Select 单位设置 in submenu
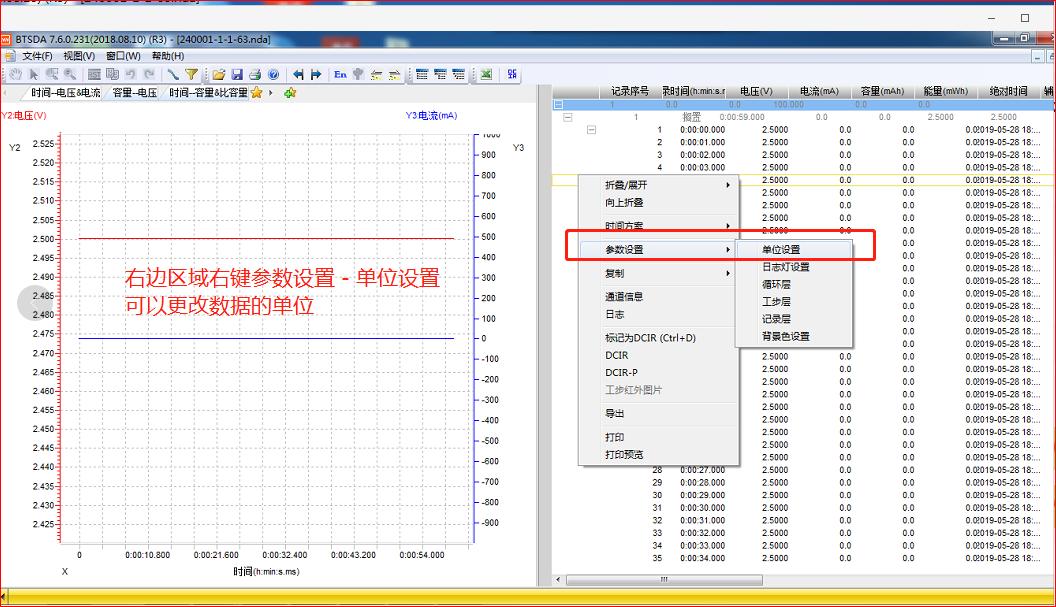1056x607 pixels. [794, 249]
